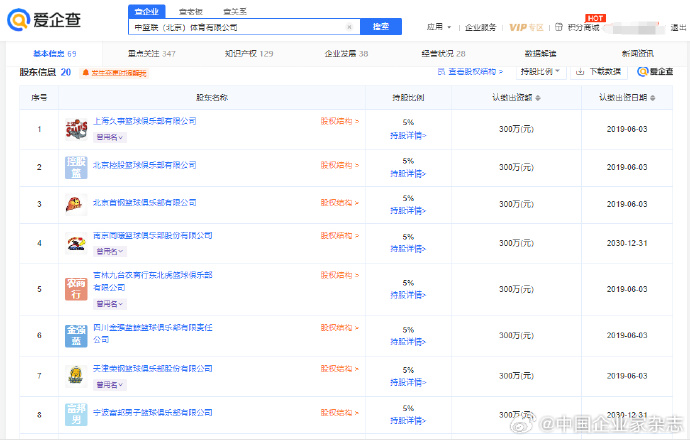Expand 曾用名 under 南京同曦篮球俱乐部
The height and width of the screenshot is (440, 690).
tap(110, 251)
